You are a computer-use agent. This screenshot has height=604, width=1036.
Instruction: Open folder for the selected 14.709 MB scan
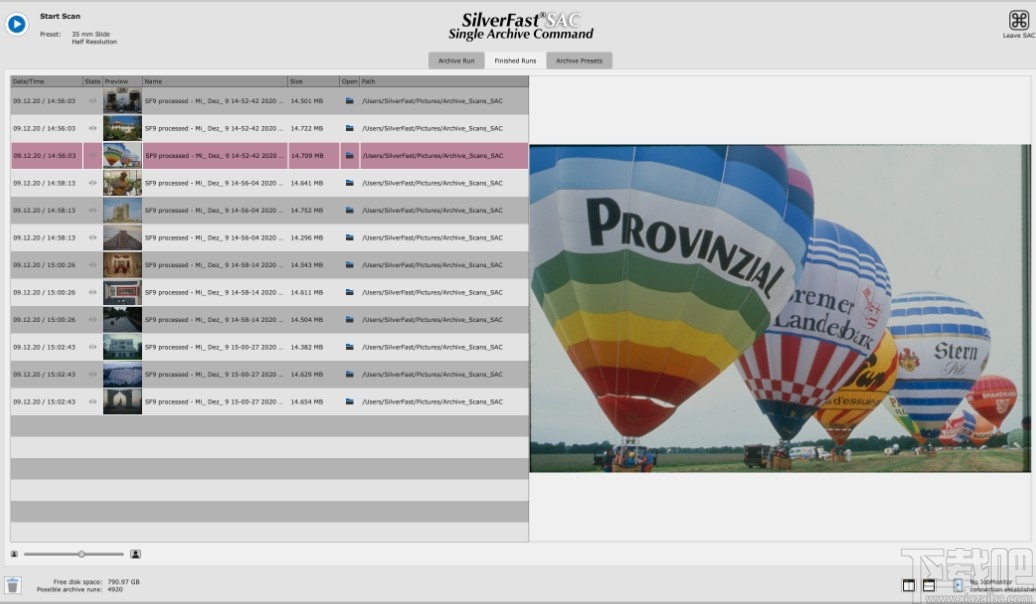350,156
